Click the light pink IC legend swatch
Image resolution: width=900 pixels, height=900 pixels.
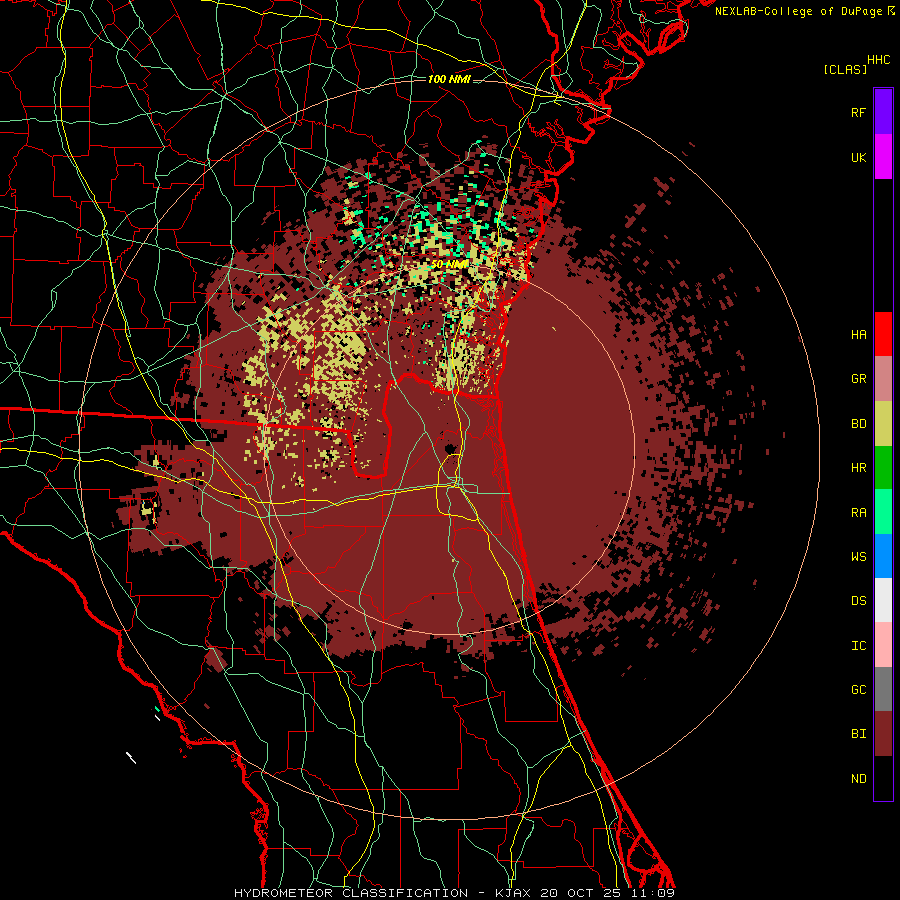coord(883,645)
